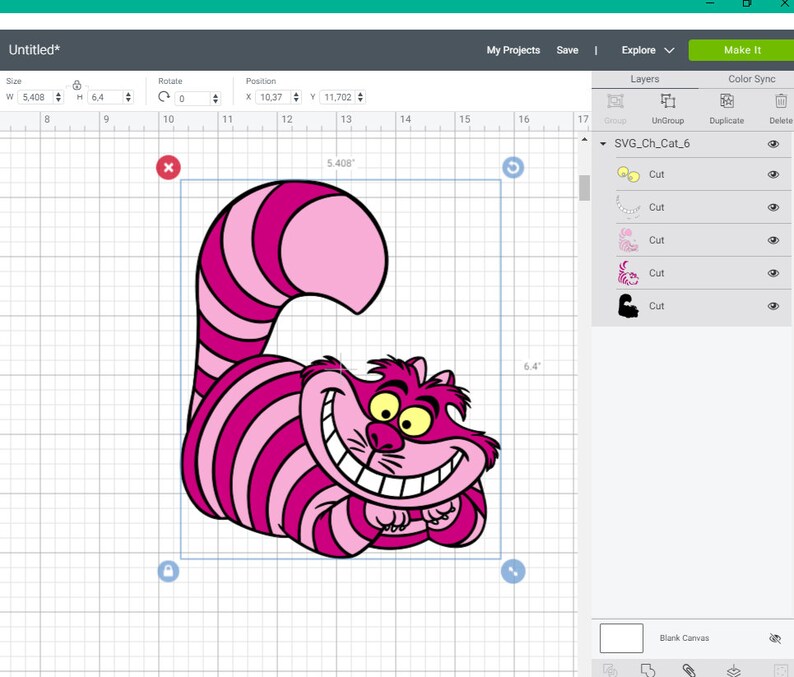
Task: Hide the light pink Cut layer
Action: point(773,241)
